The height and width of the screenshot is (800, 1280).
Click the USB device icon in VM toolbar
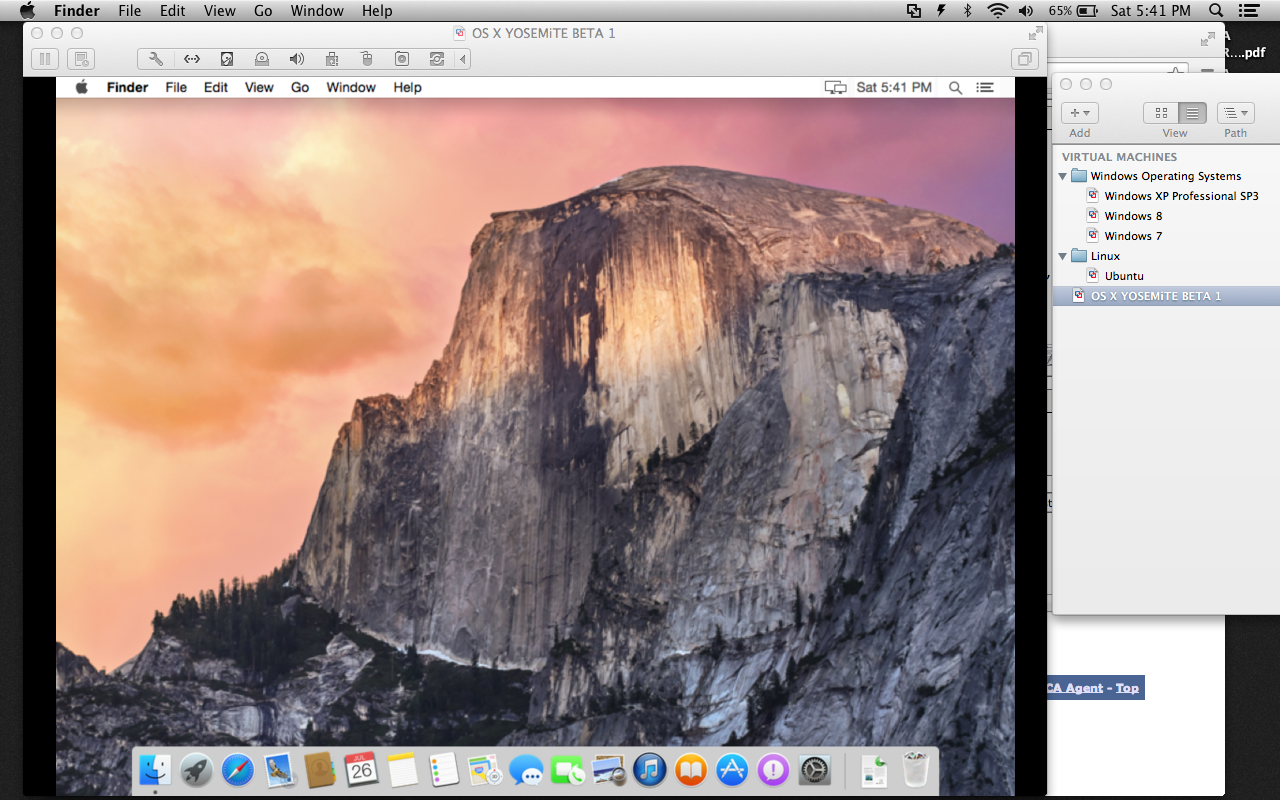[x=332, y=59]
